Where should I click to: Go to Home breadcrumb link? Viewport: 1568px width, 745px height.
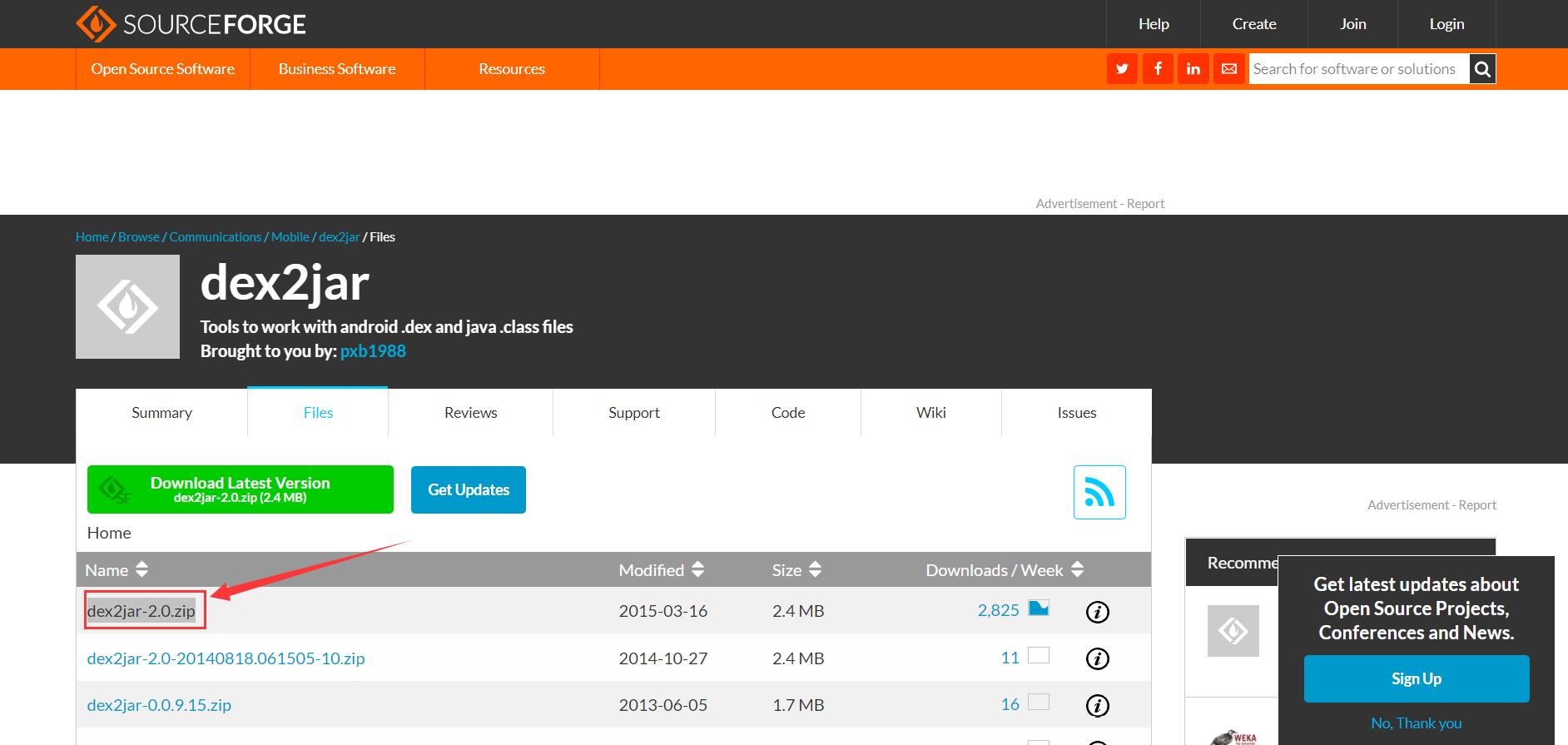(92, 237)
